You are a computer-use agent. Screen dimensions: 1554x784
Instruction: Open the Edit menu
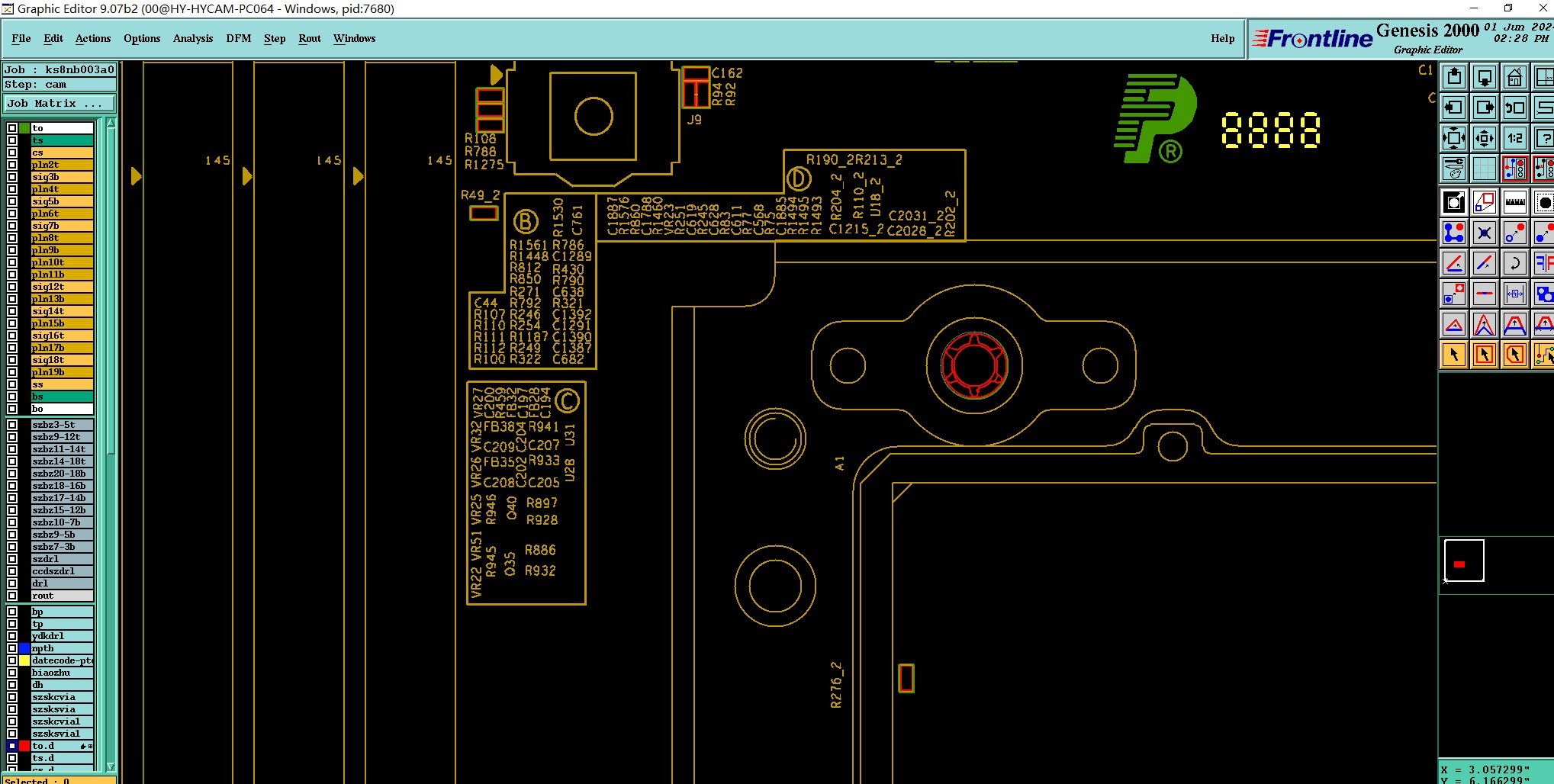coord(53,38)
